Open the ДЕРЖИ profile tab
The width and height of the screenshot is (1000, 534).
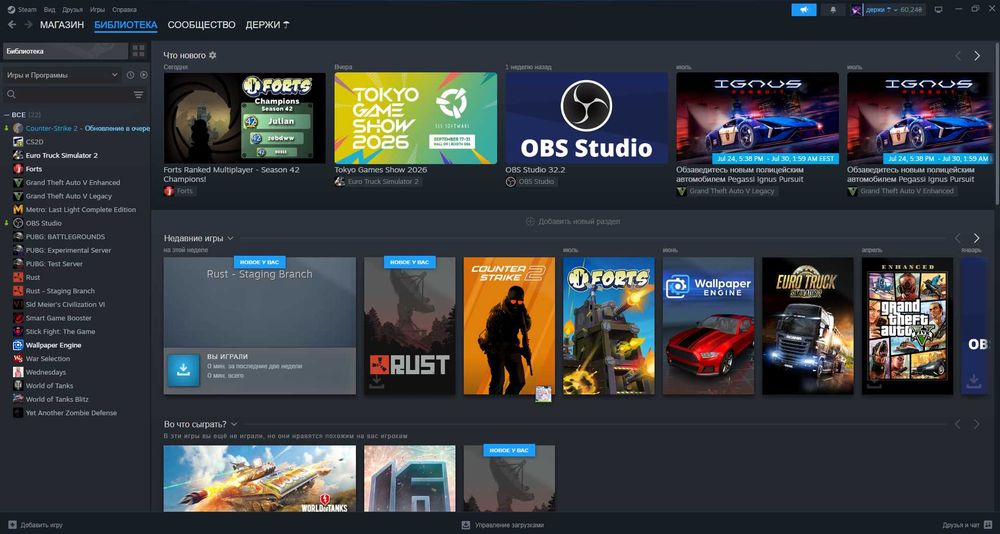pos(268,25)
